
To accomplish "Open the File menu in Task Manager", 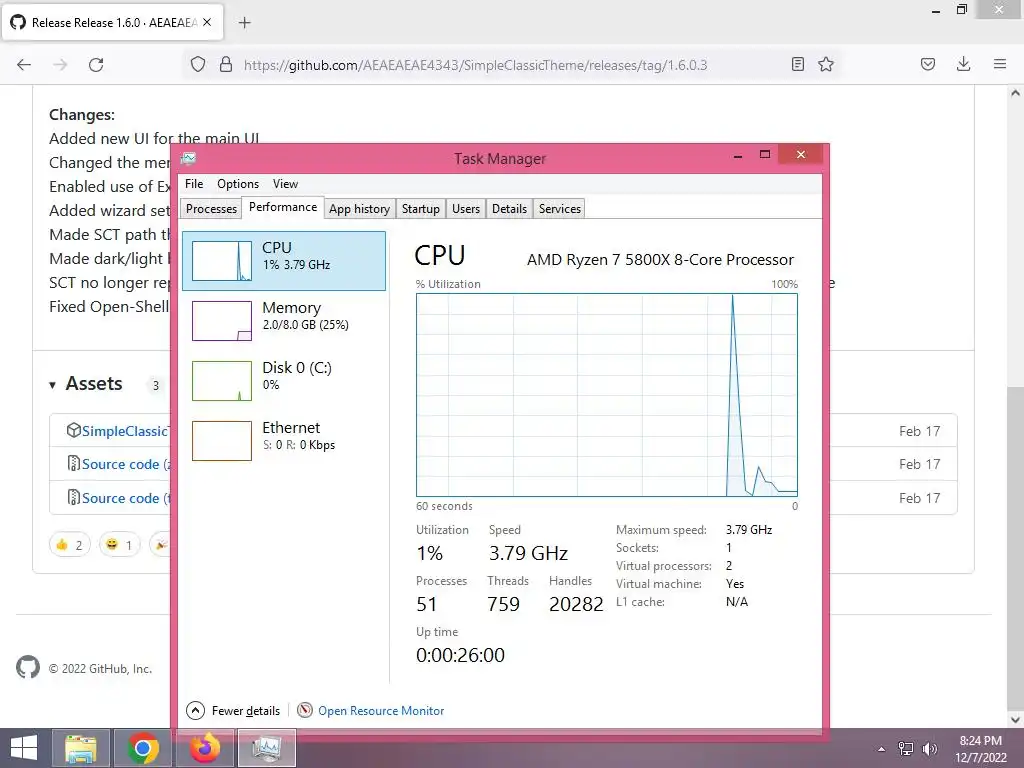I will [194, 184].
